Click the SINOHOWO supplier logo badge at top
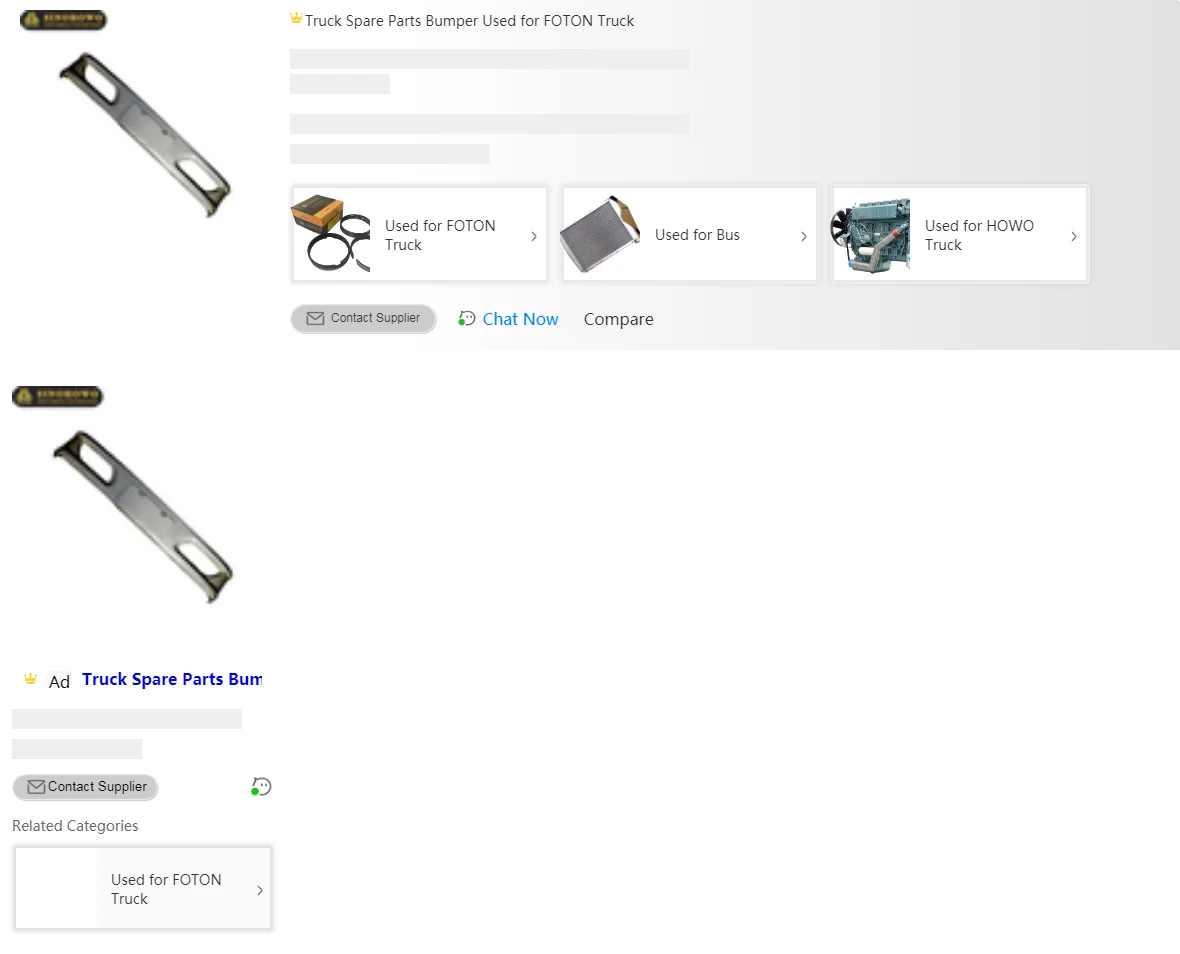Screen dimensions: 1180x954 (x=63, y=20)
